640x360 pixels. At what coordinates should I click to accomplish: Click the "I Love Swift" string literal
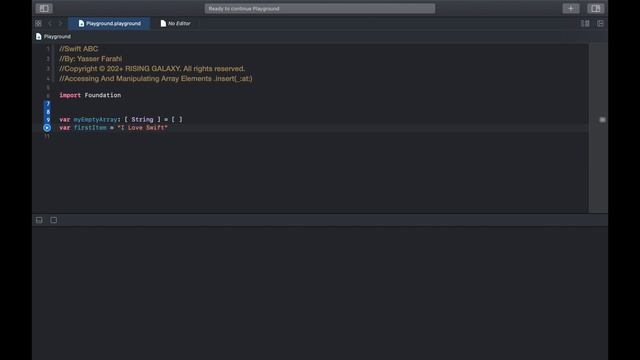click(x=142, y=128)
